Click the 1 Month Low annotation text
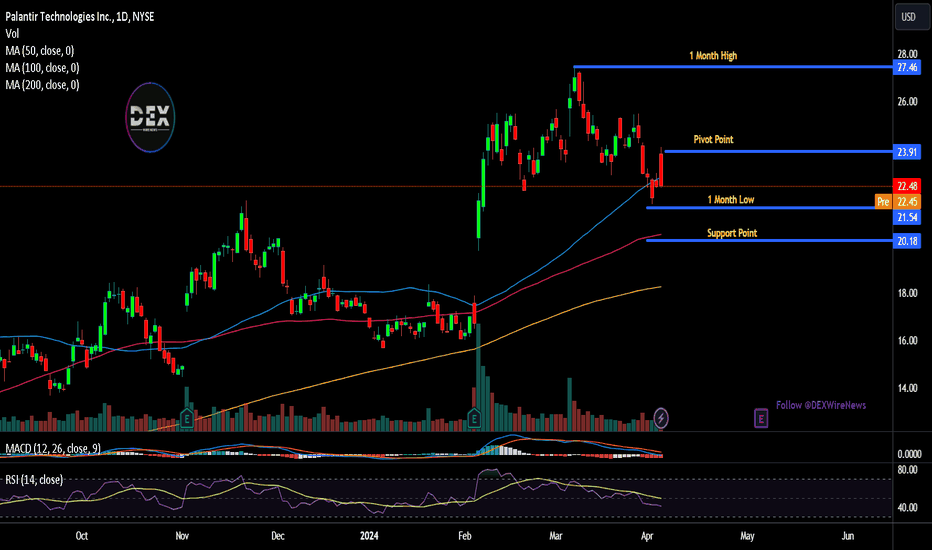This screenshot has height=550, width=932. 731,200
